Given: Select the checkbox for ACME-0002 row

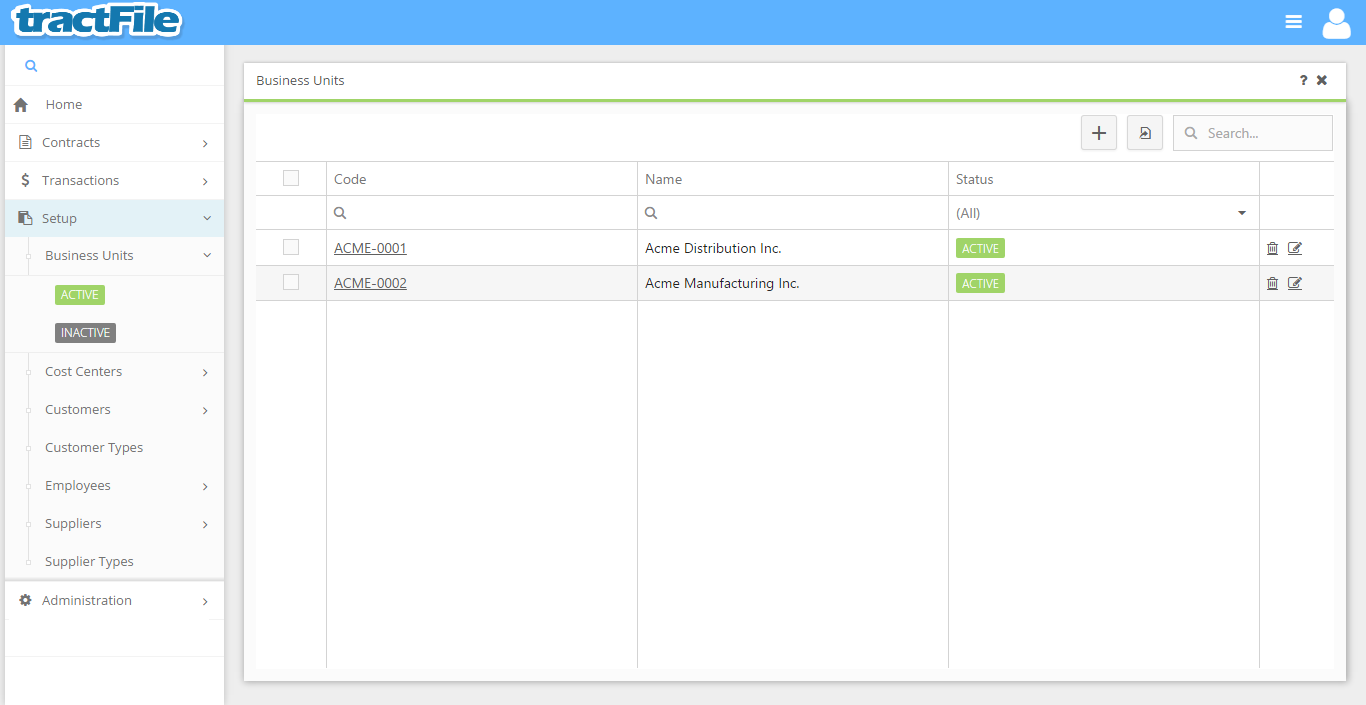Looking at the screenshot, I should pyautogui.click(x=291, y=282).
